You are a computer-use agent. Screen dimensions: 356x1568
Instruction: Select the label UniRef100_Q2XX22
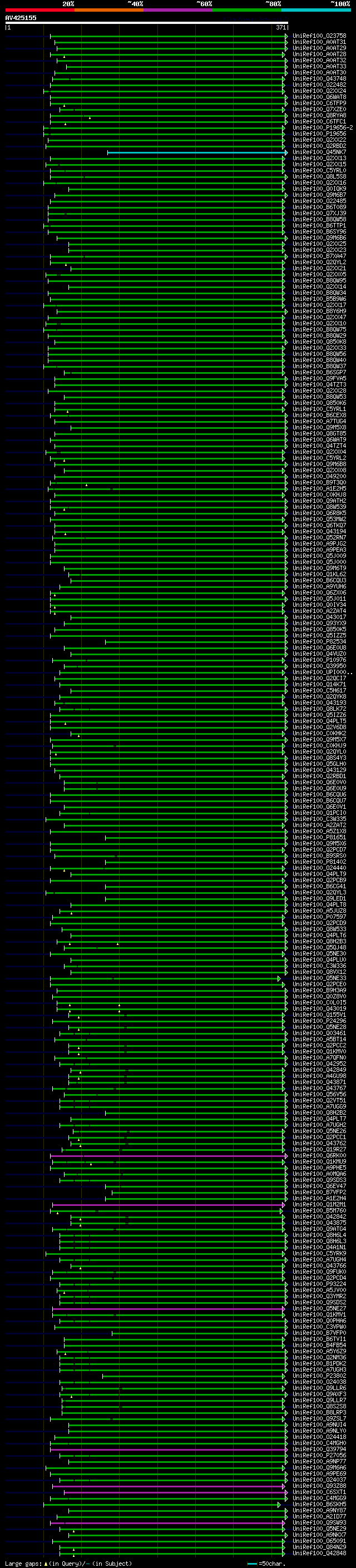(x=319, y=140)
